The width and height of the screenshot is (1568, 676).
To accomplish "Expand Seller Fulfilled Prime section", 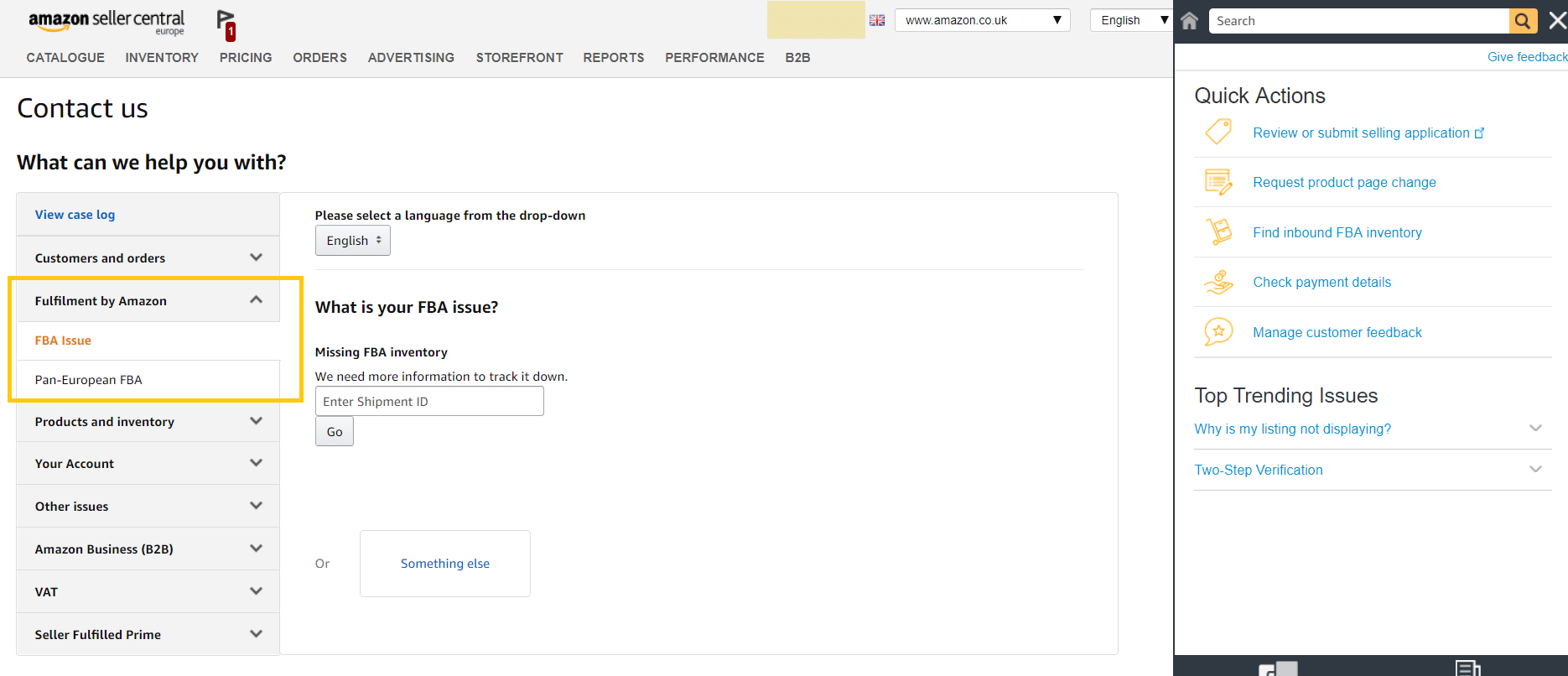I will pyautogui.click(x=148, y=634).
